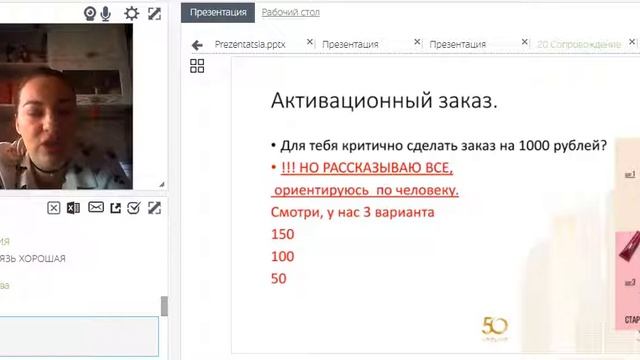Click the chat message input field
The height and width of the screenshot is (360, 640).
79,336
